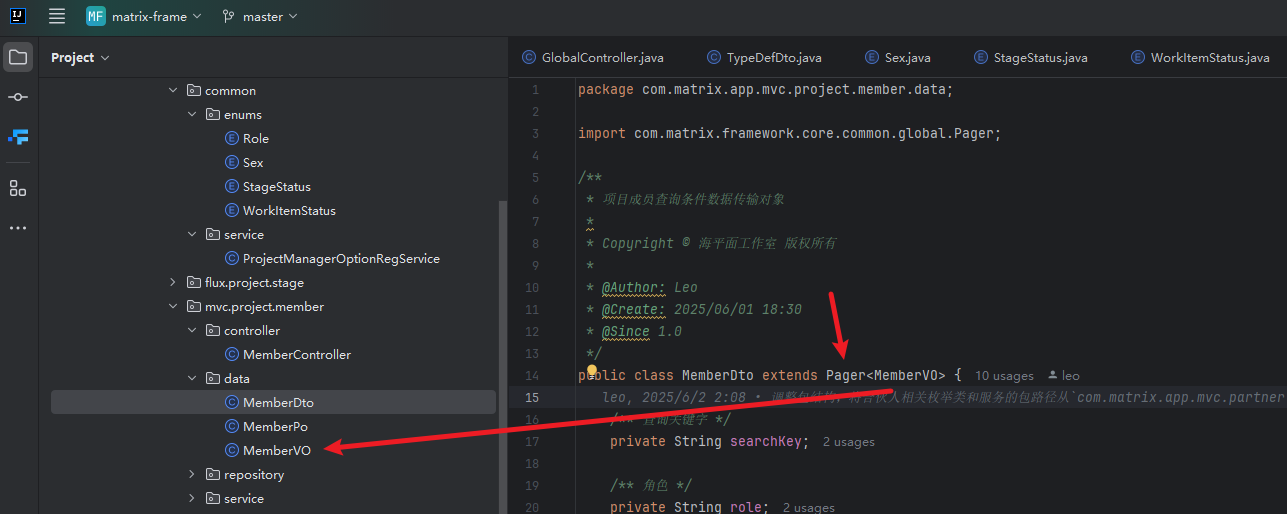The image size is (1287, 514).
Task: Select MemberVO in the project tree
Action: pos(276,451)
